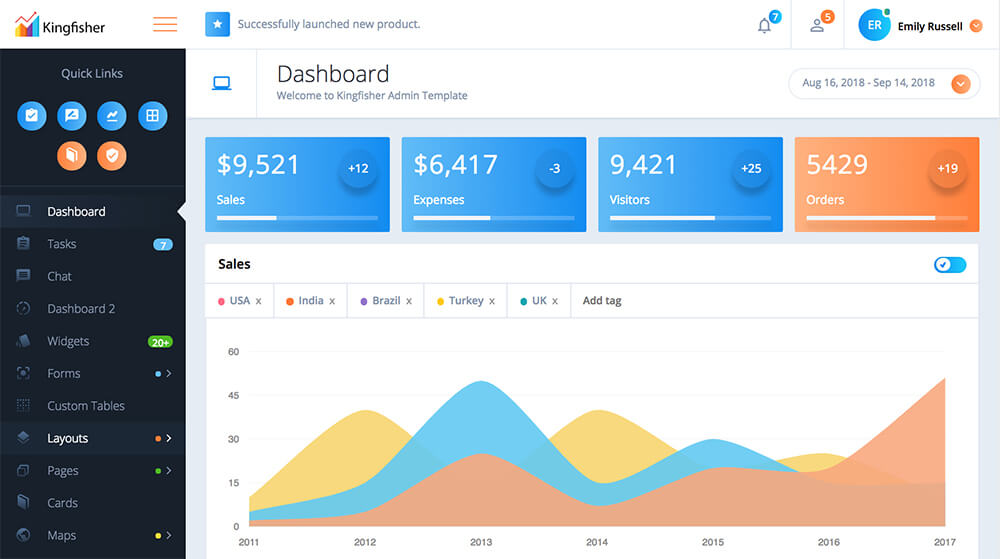Toggle the Sales chart switch
The image size is (1000, 559).
(x=950, y=265)
